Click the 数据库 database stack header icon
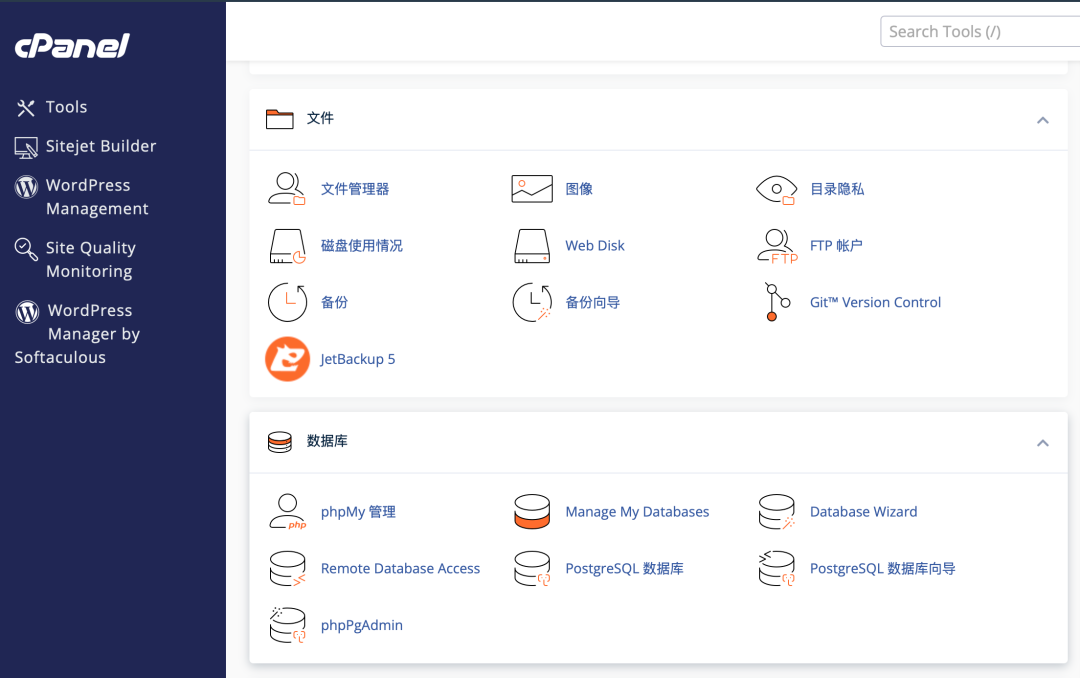Viewport: 1080px width, 678px height. [x=280, y=442]
